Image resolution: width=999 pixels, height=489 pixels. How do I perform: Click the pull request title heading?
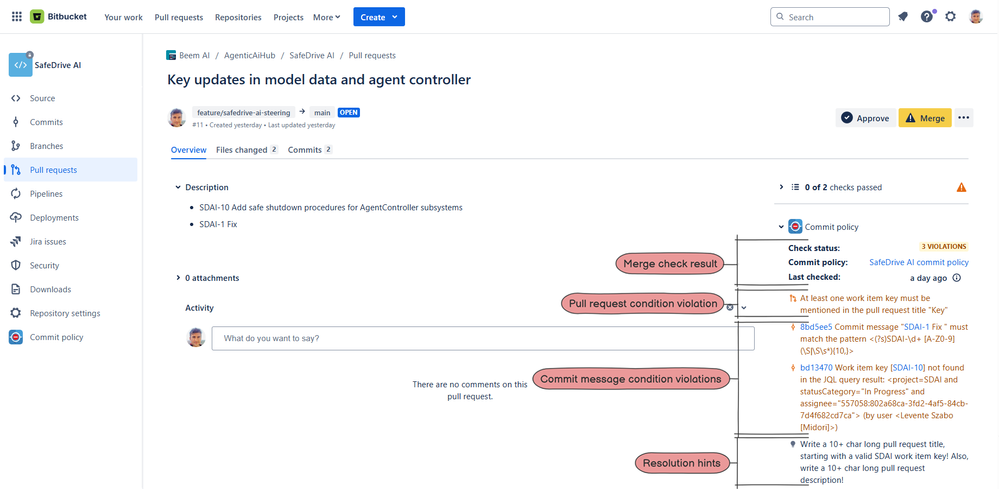click(319, 80)
